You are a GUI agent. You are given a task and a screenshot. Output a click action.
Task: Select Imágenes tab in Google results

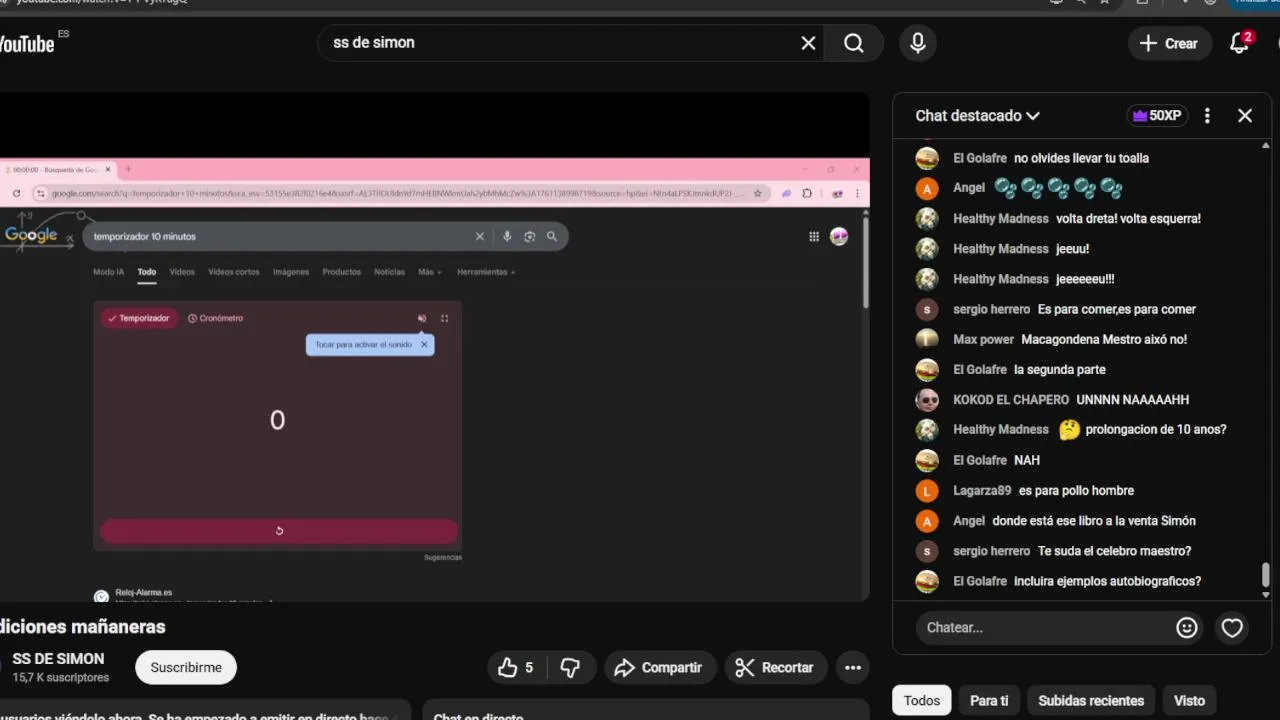pyautogui.click(x=291, y=272)
